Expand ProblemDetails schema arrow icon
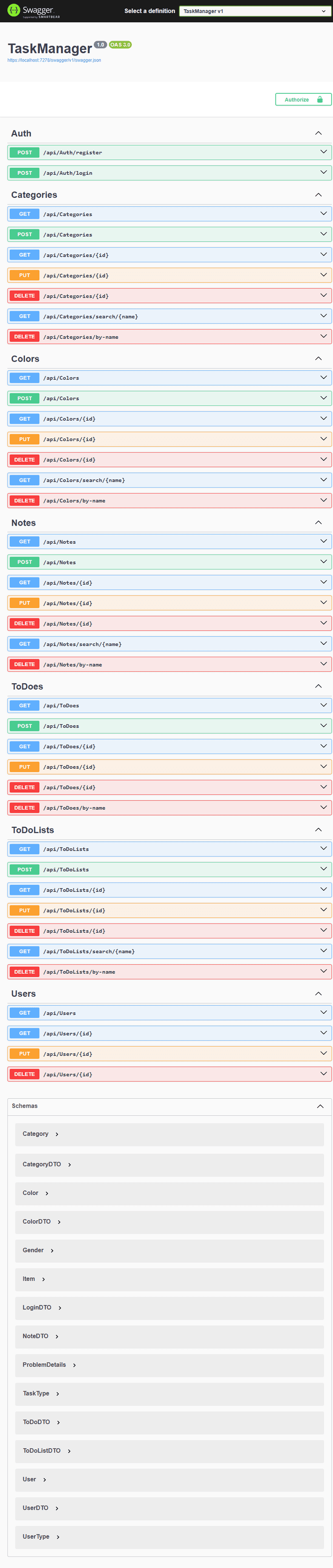The height and width of the screenshot is (1568, 333). [x=74, y=1365]
